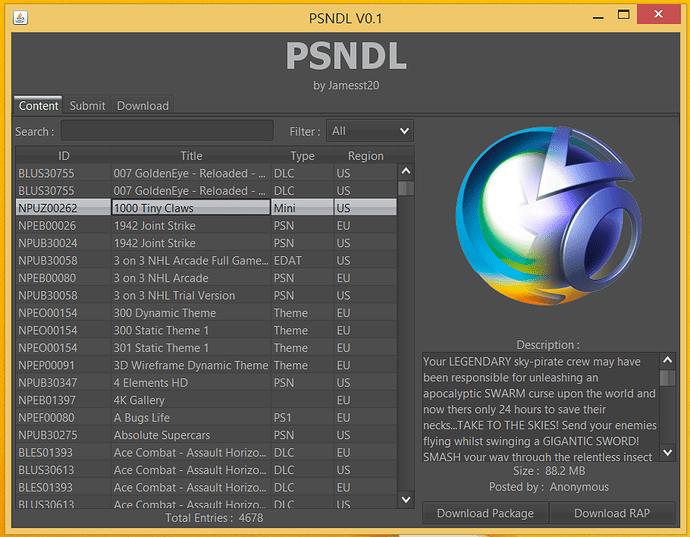Click the EDAT type cell
This screenshot has height=537, width=690.
pos(302,261)
